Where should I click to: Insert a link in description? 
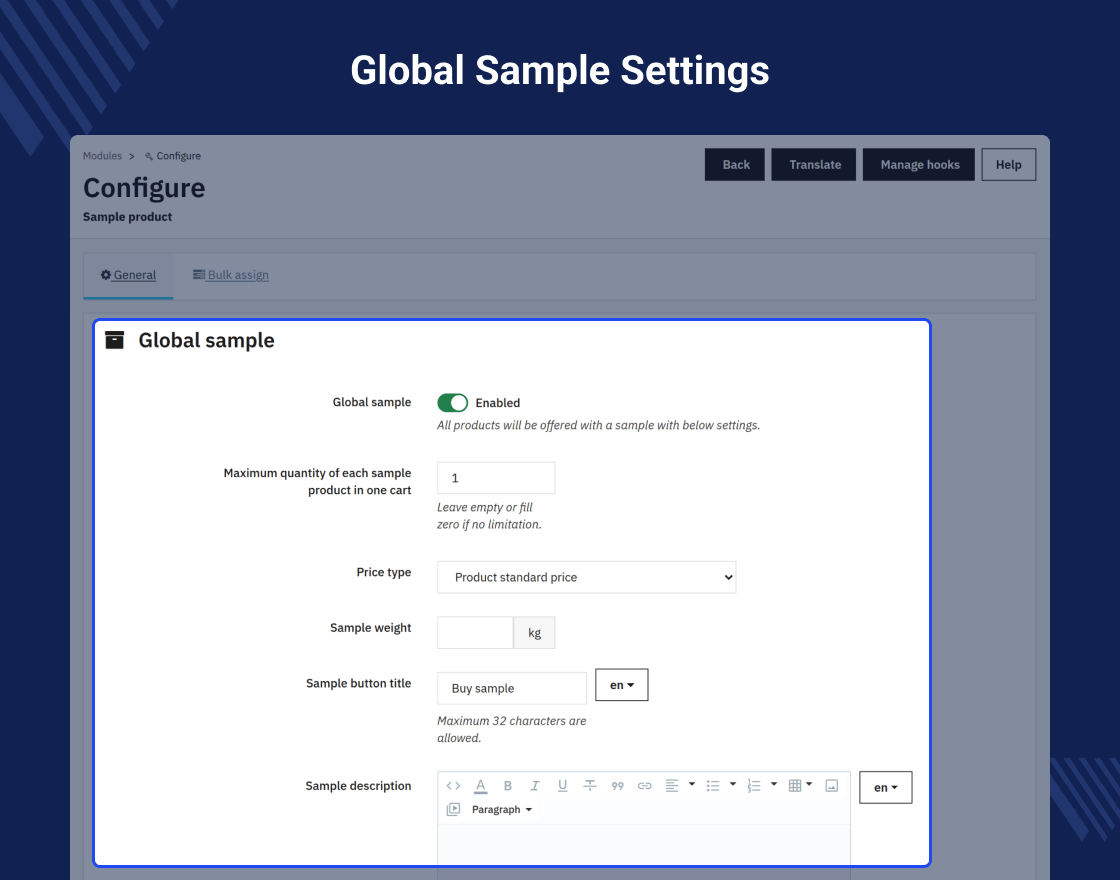(x=644, y=786)
